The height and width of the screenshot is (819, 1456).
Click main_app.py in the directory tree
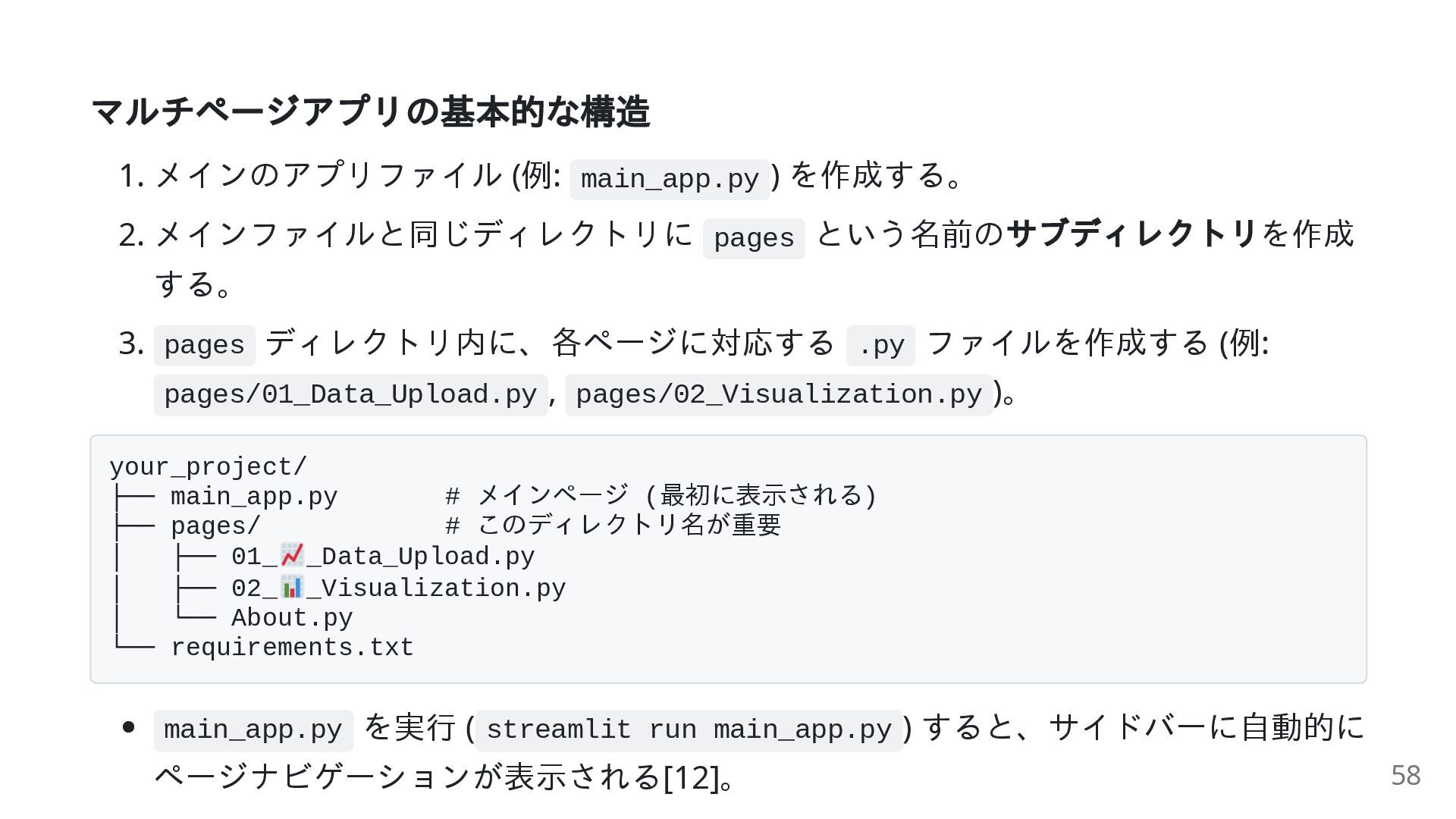pos(254,497)
